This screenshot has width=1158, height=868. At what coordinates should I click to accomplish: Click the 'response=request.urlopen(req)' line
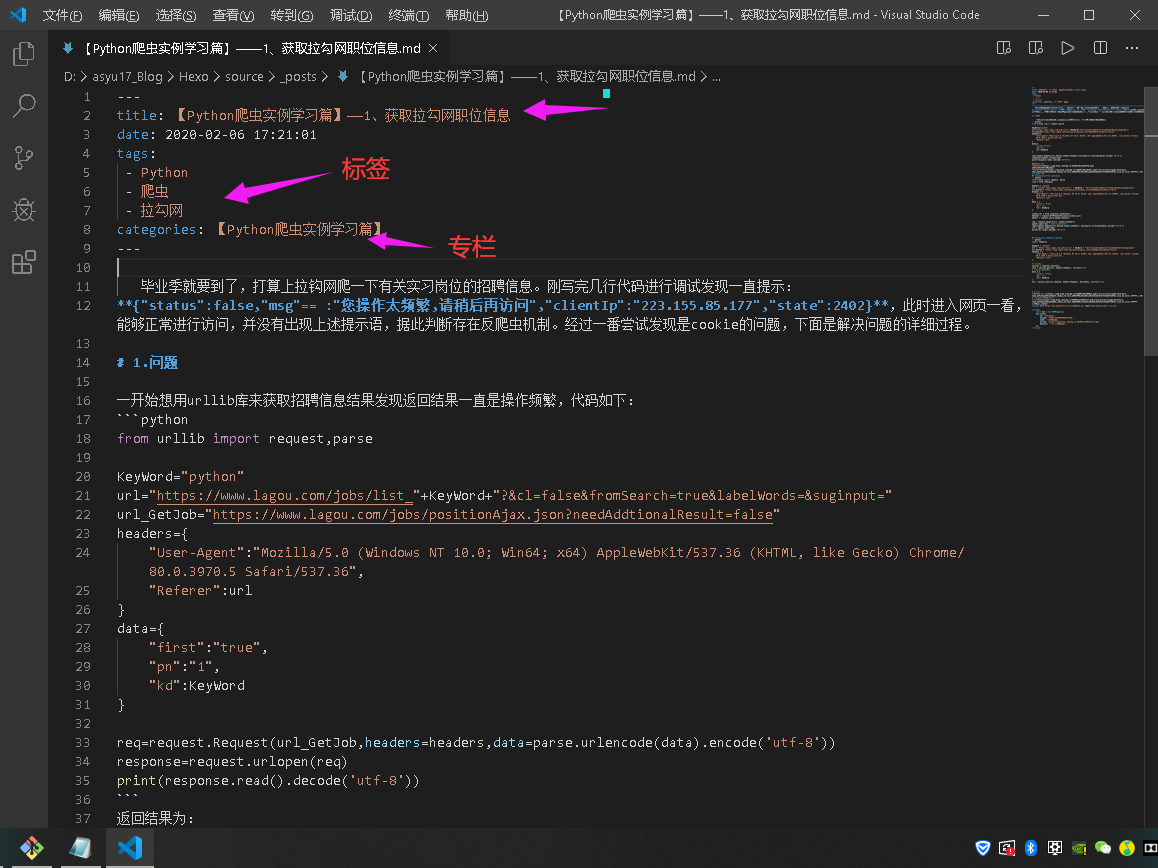[x=232, y=762]
